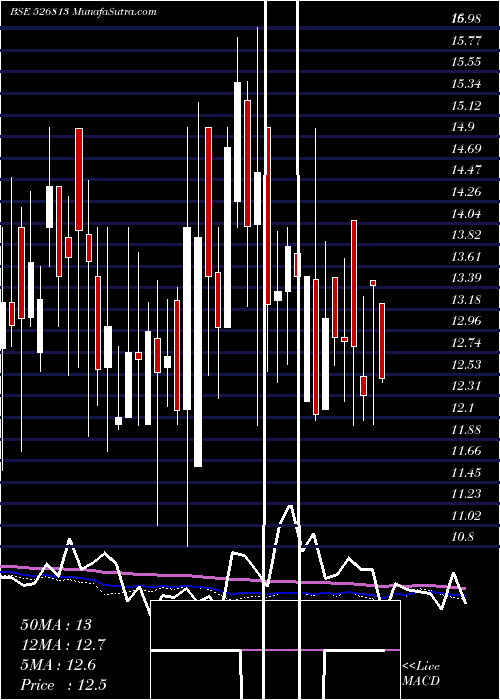
Task: Click the 12.53 price axis label
Action: pyautogui.click(x=467, y=365)
